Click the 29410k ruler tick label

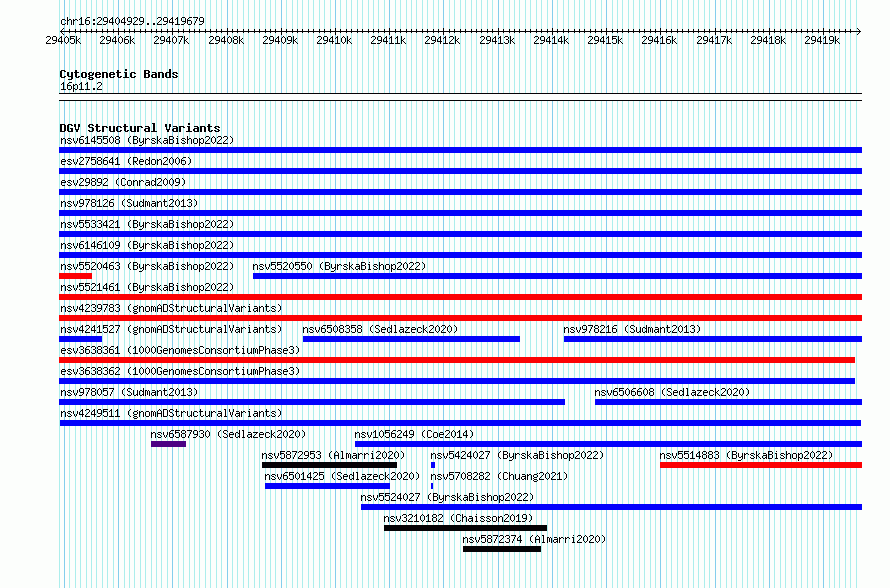pos(334,40)
